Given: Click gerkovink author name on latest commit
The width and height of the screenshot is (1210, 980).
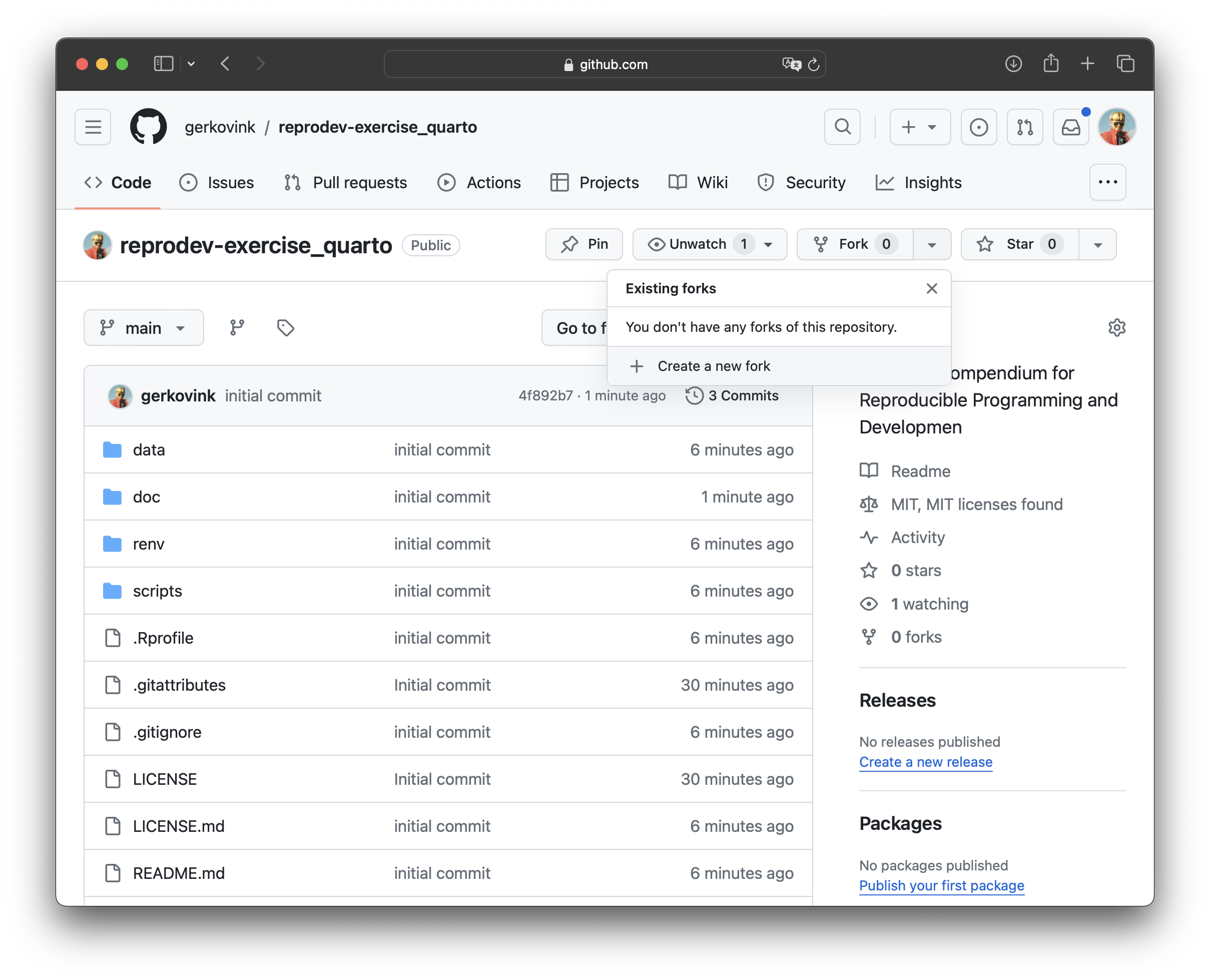Looking at the screenshot, I should point(178,396).
